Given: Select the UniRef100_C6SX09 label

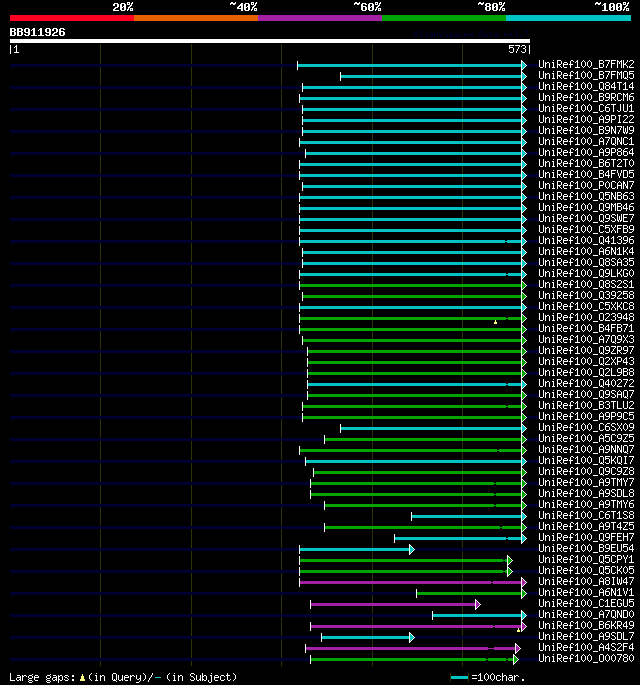Looking at the screenshot, I should tap(586, 427).
